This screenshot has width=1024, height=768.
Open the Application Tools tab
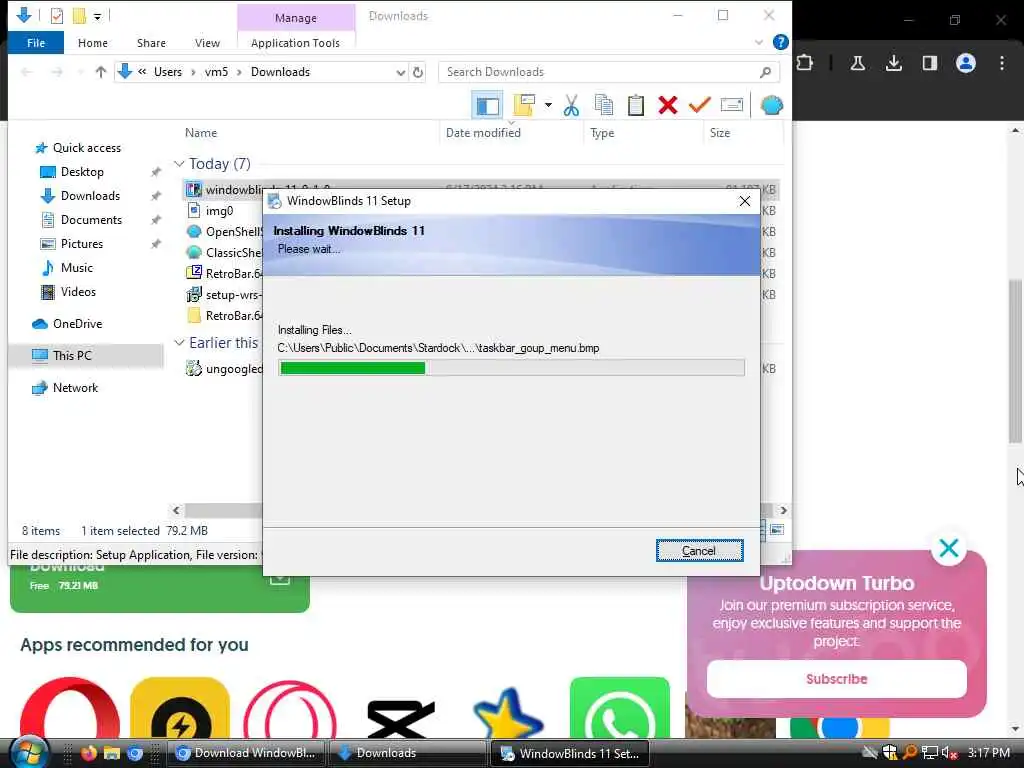[x=295, y=42]
